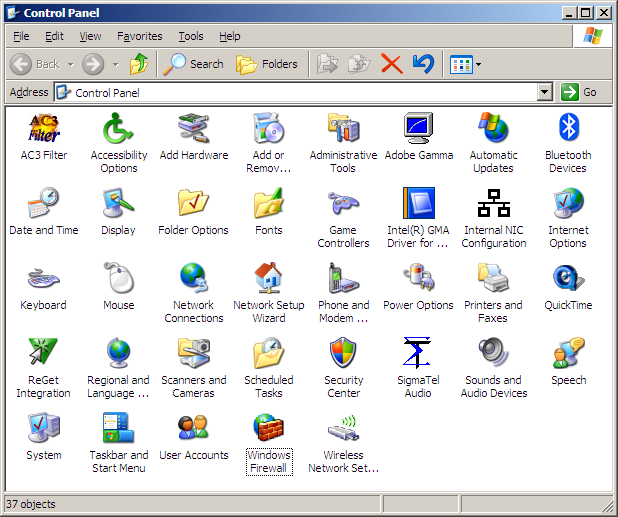The image size is (618, 517).
Task: Open Network Connections icon
Action: (194, 278)
